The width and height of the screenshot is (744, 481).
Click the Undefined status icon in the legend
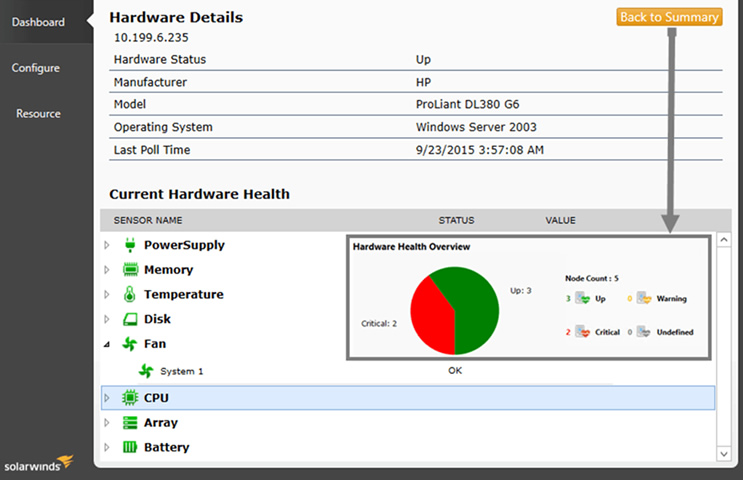643,332
